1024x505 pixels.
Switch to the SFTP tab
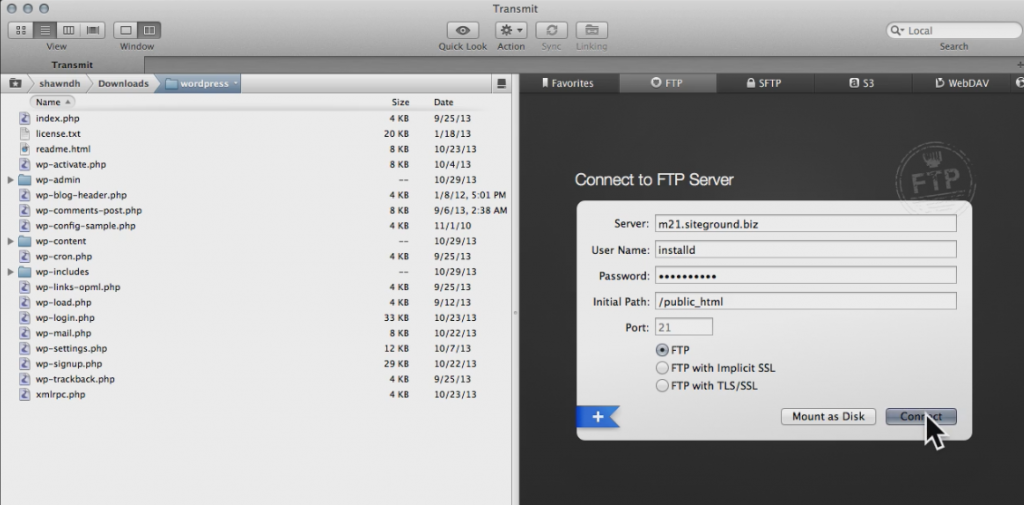[x=765, y=83]
